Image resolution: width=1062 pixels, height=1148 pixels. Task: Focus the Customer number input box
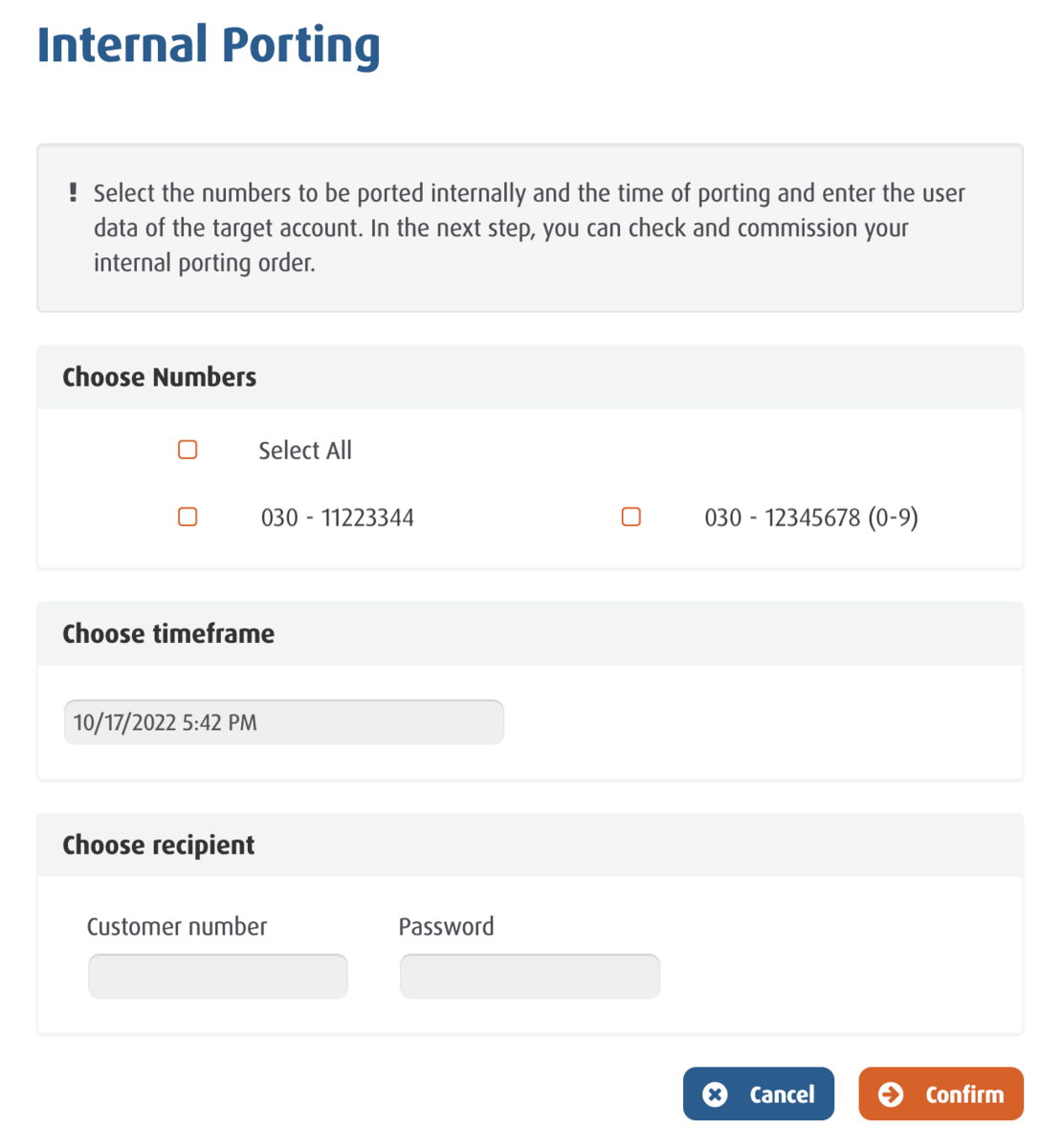pos(218,977)
